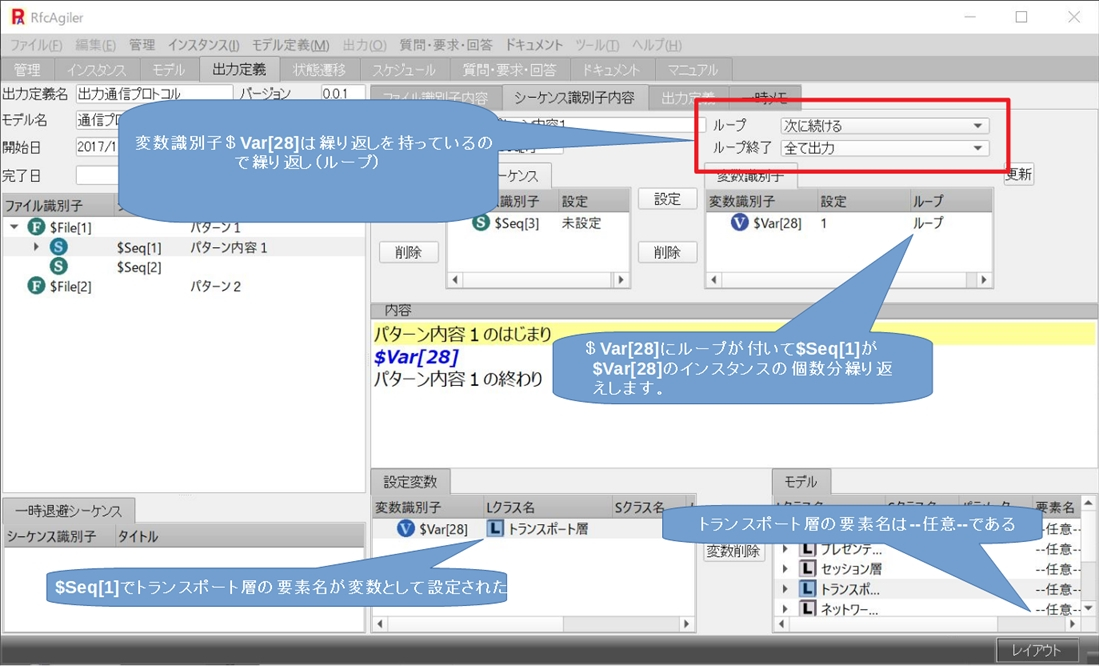
Task: Expand the プレゼンテ... node in the model tree
Action: pos(785,549)
